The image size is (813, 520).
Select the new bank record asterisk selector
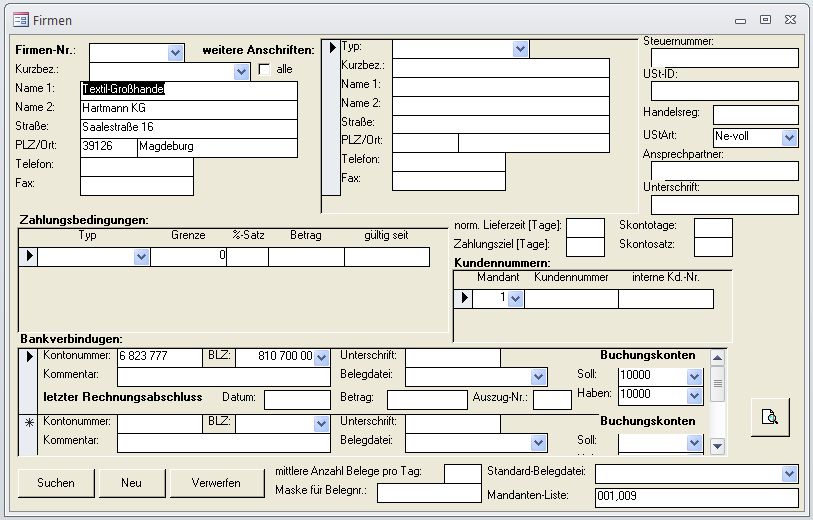(29, 434)
